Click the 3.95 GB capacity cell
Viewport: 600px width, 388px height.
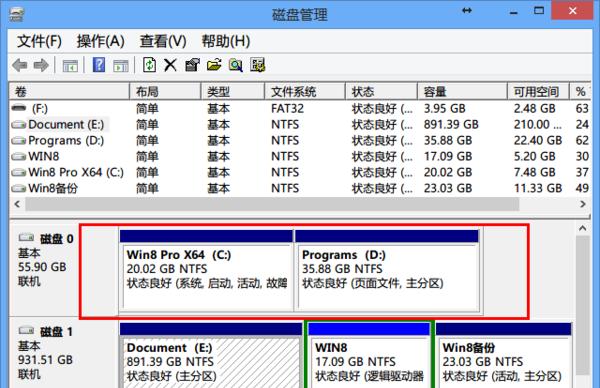444,109
